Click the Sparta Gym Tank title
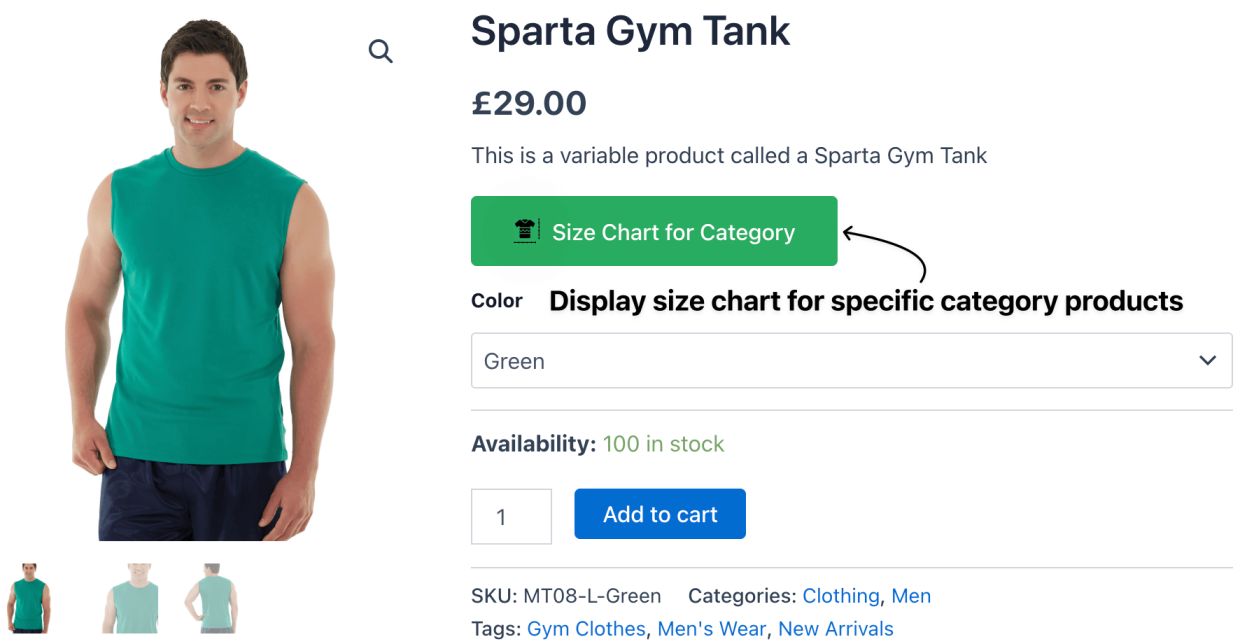The width and height of the screenshot is (1240, 644). click(x=630, y=31)
